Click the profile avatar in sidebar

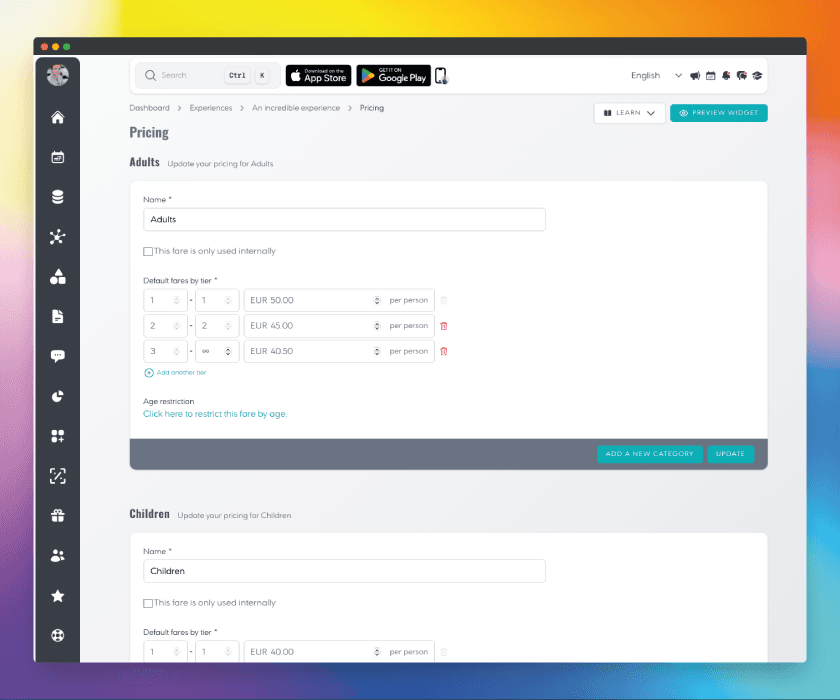point(57,75)
